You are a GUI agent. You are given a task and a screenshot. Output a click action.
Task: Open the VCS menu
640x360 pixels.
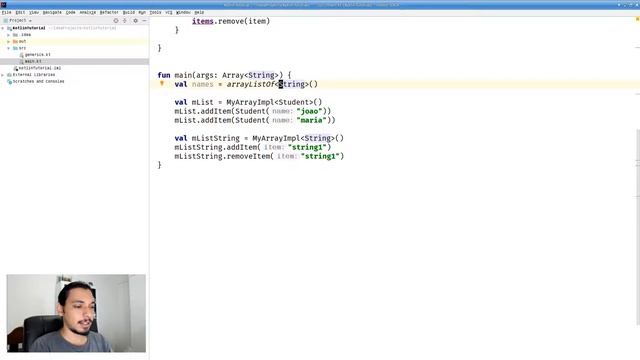tap(169, 13)
